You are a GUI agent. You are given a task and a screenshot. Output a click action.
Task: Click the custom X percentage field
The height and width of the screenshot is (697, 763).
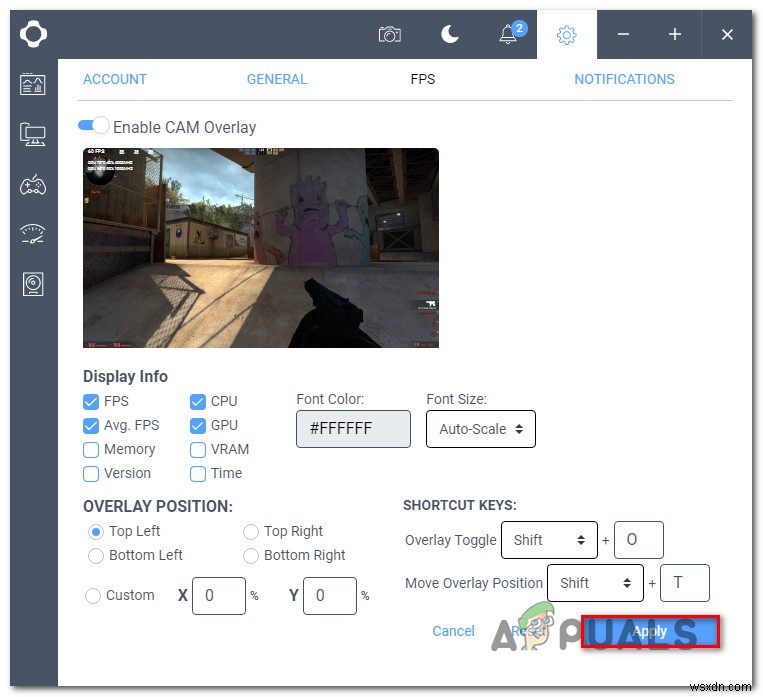pos(218,595)
